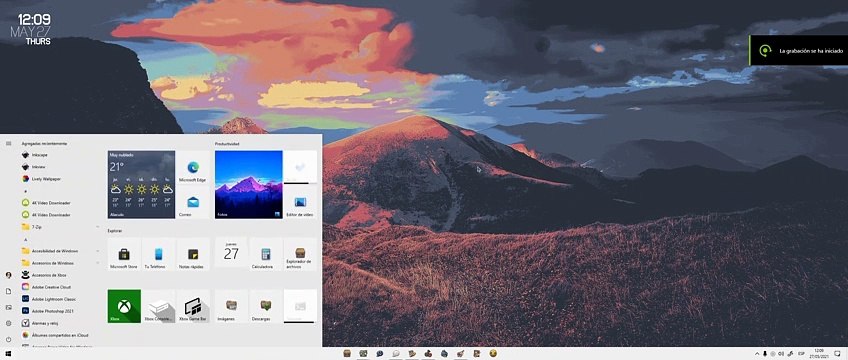Open the user account avatar menu
Image resolution: width=848 pixels, height=360 pixels.
[9, 275]
